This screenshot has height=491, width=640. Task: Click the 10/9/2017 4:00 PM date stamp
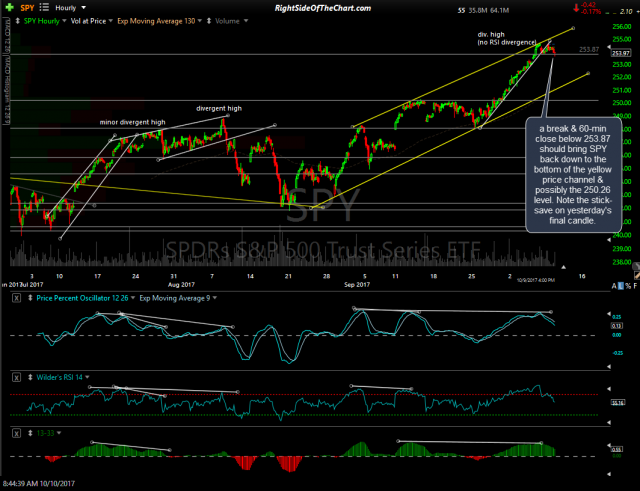[x=536, y=280]
